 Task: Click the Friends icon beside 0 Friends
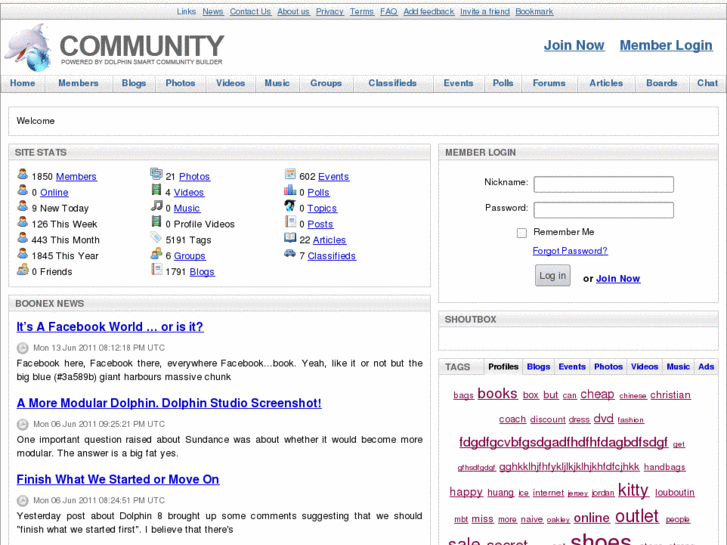click(x=22, y=269)
